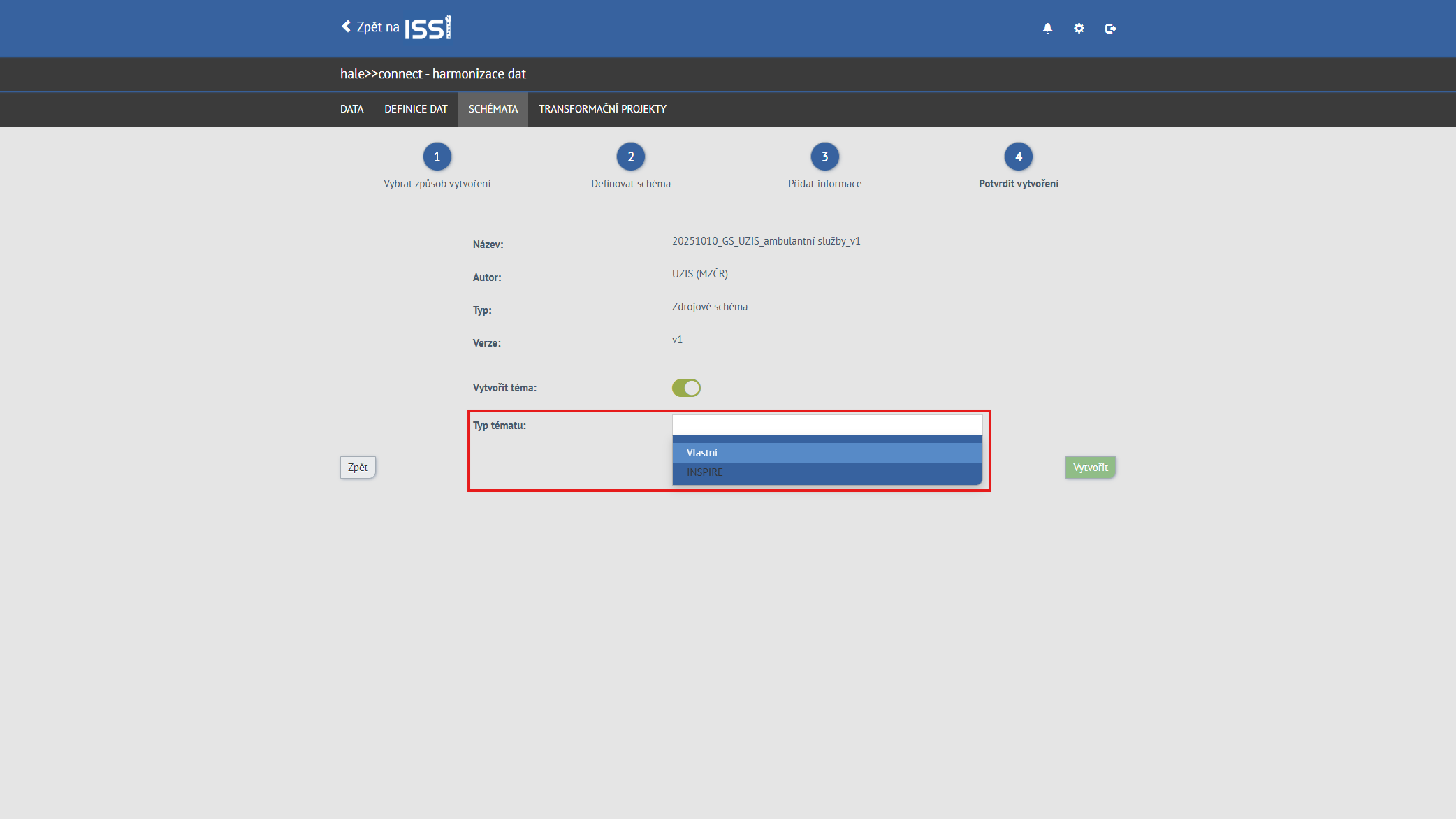Screen dimensions: 1456x819
Task: Click the Typ tématu search field
Action: click(x=827, y=425)
